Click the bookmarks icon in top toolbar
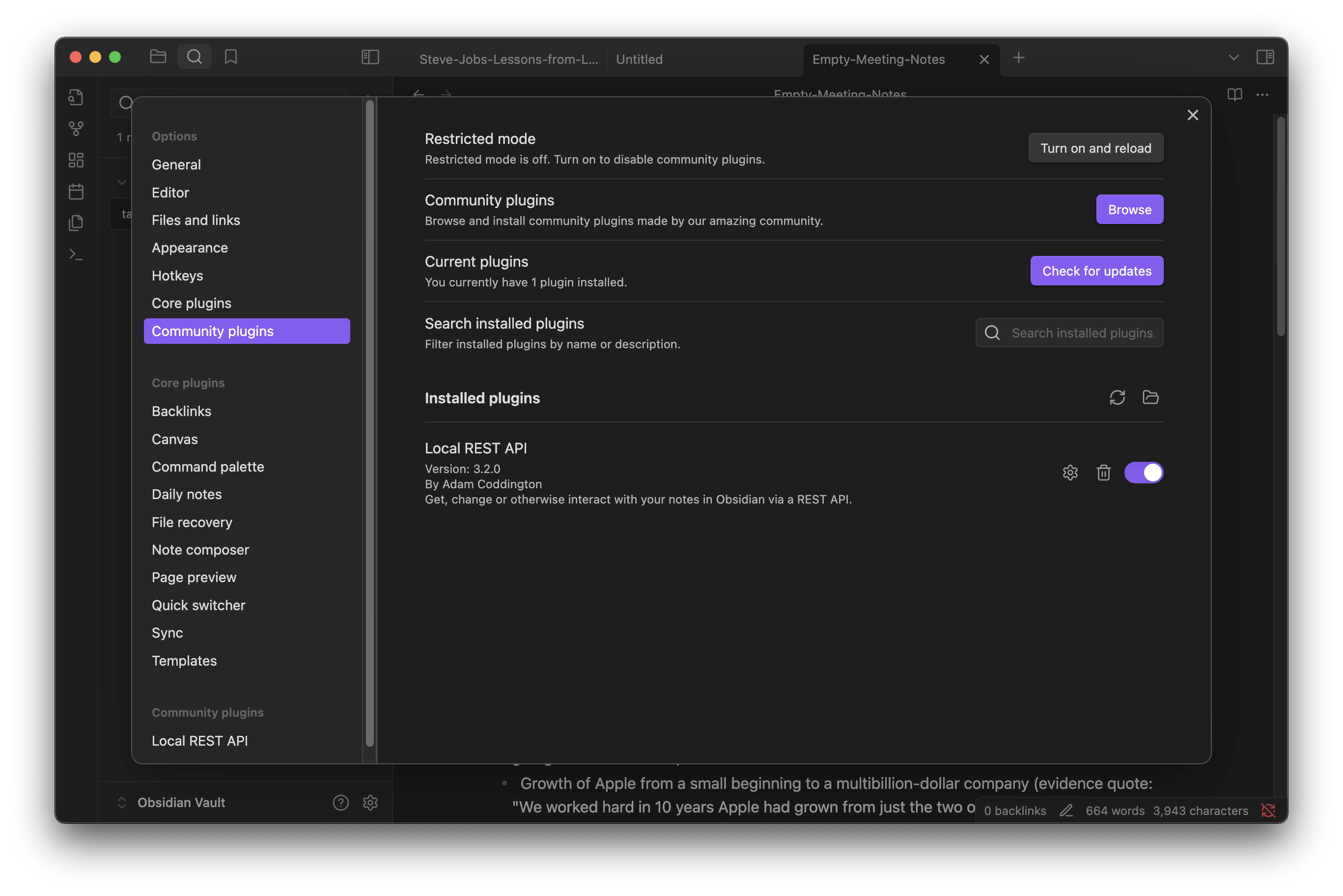 tap(231, 56)
